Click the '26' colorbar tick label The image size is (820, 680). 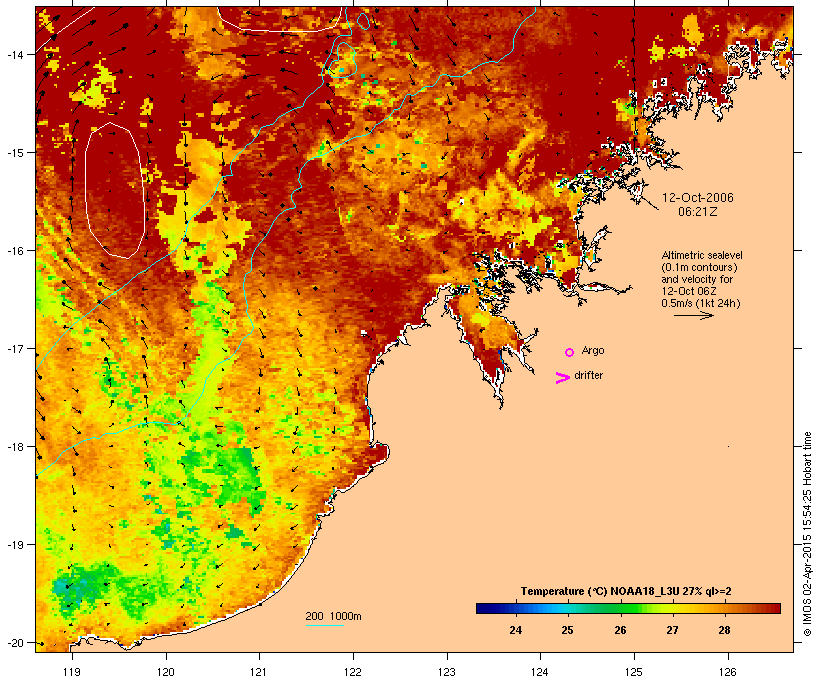pos(620,630)
